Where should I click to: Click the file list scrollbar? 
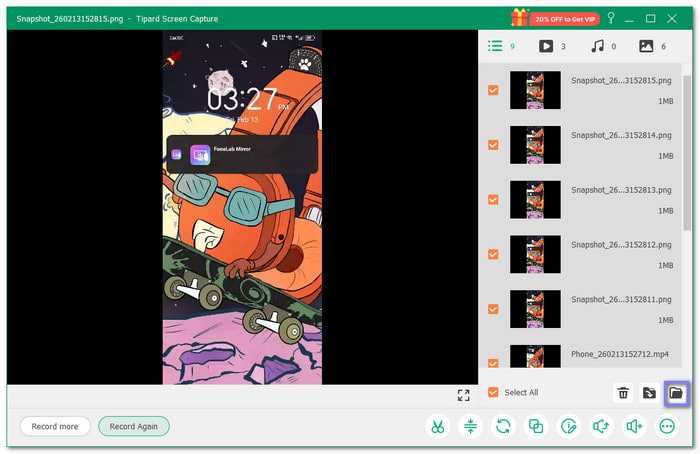coord(687,153)
